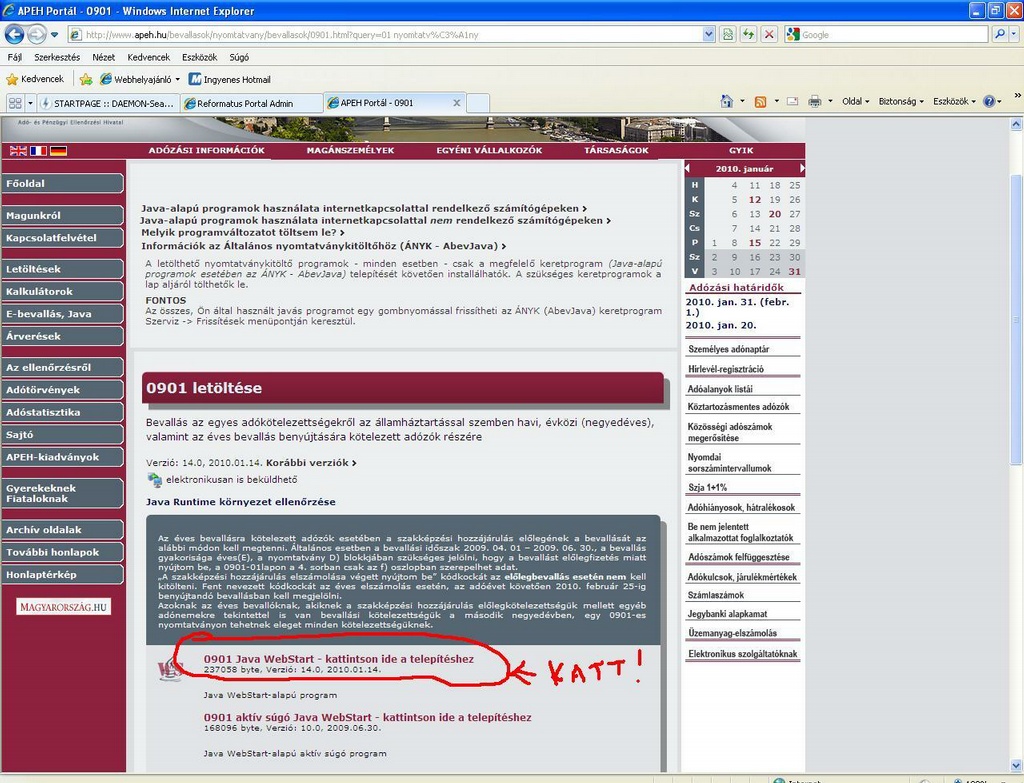Click the 0901 aktív súgó Java WebStart link
The image size is (1024, 783).
[x=368, y=717]
